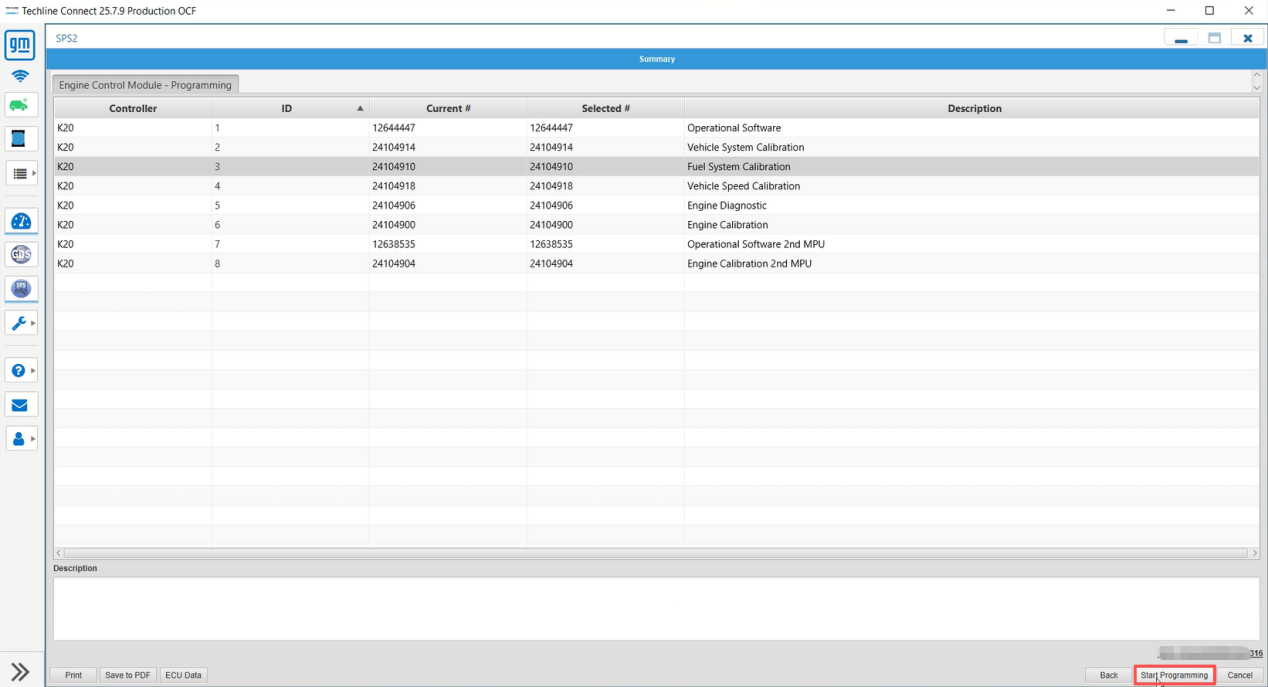Launch GDS from the sidebar
Image resolution: width=1268 pixels, height=687 pixels.
click(x=21, y=255)
